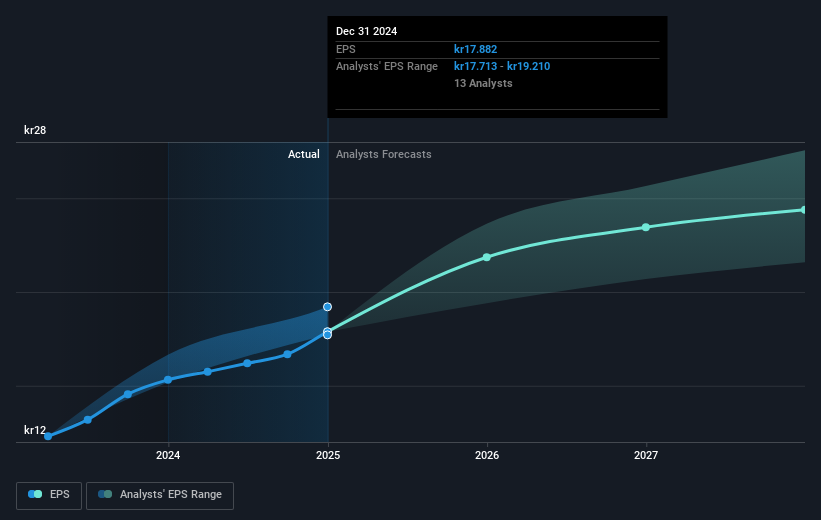This screenshot has width=821, height=520.
Task: Click the kr19.210 range value in tooltip
Action: tap(528, 67)
